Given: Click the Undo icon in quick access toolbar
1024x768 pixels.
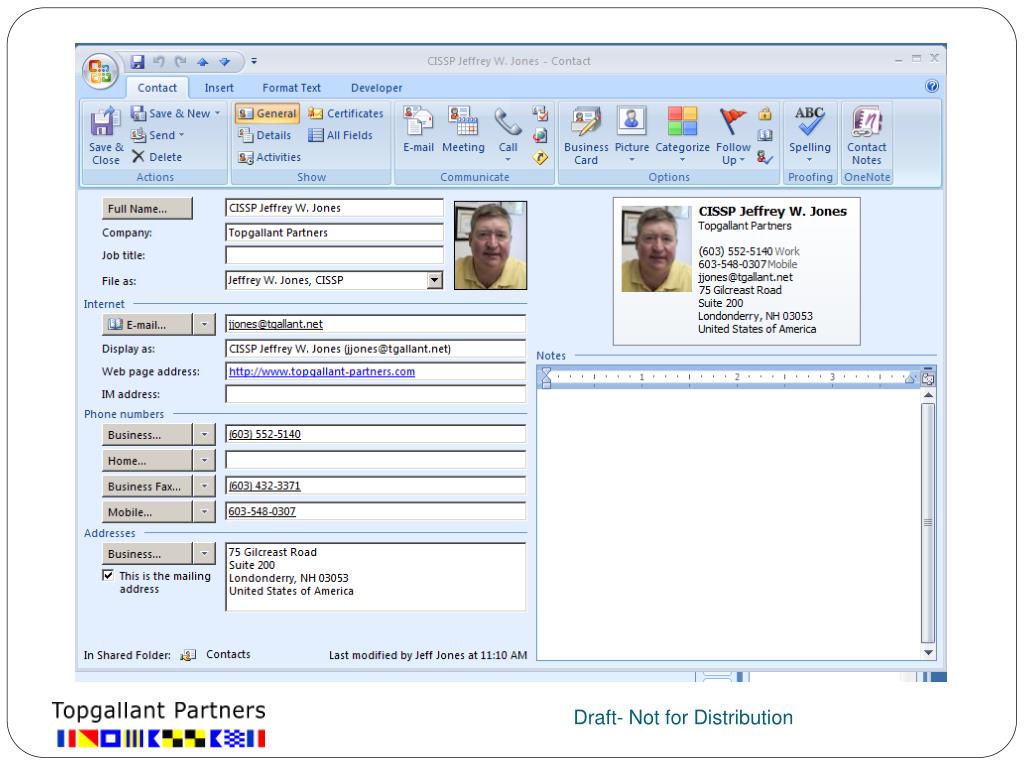Looking at the screenshot, I should (x=159, y=61).
